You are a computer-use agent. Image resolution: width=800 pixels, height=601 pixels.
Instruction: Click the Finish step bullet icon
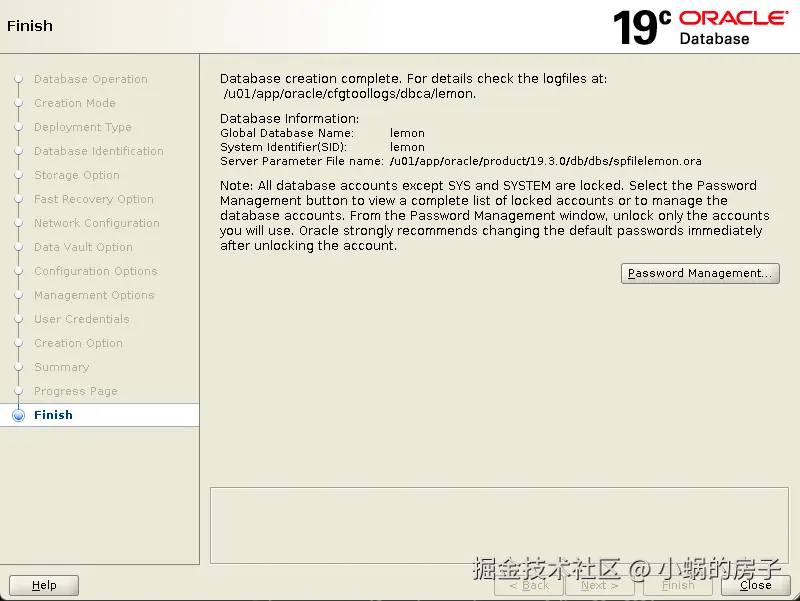[x=18, y=415]
